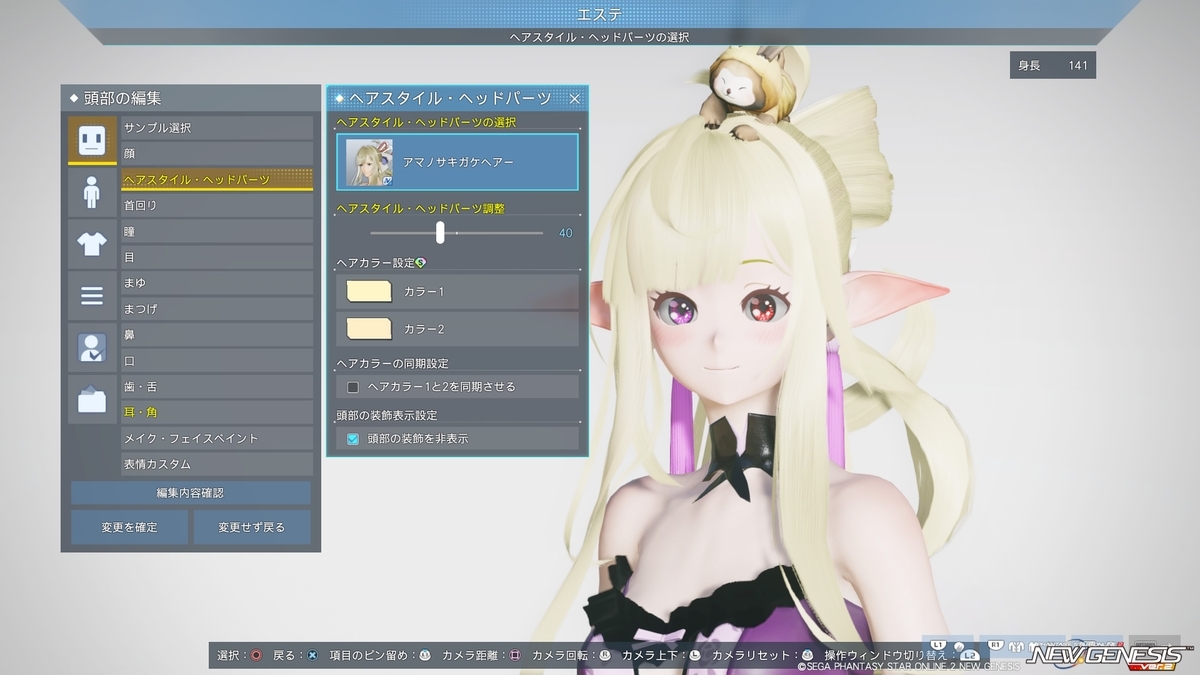
Task: Click 変更せず戻る button
Action: point(252,527)
